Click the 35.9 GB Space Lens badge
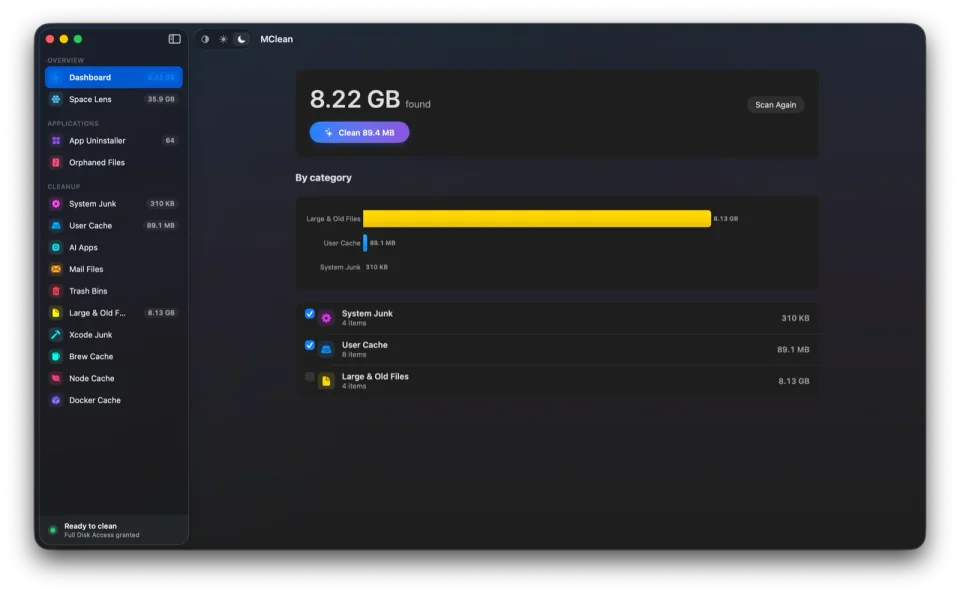Screen dimensions: 960x595 point(161,99)
